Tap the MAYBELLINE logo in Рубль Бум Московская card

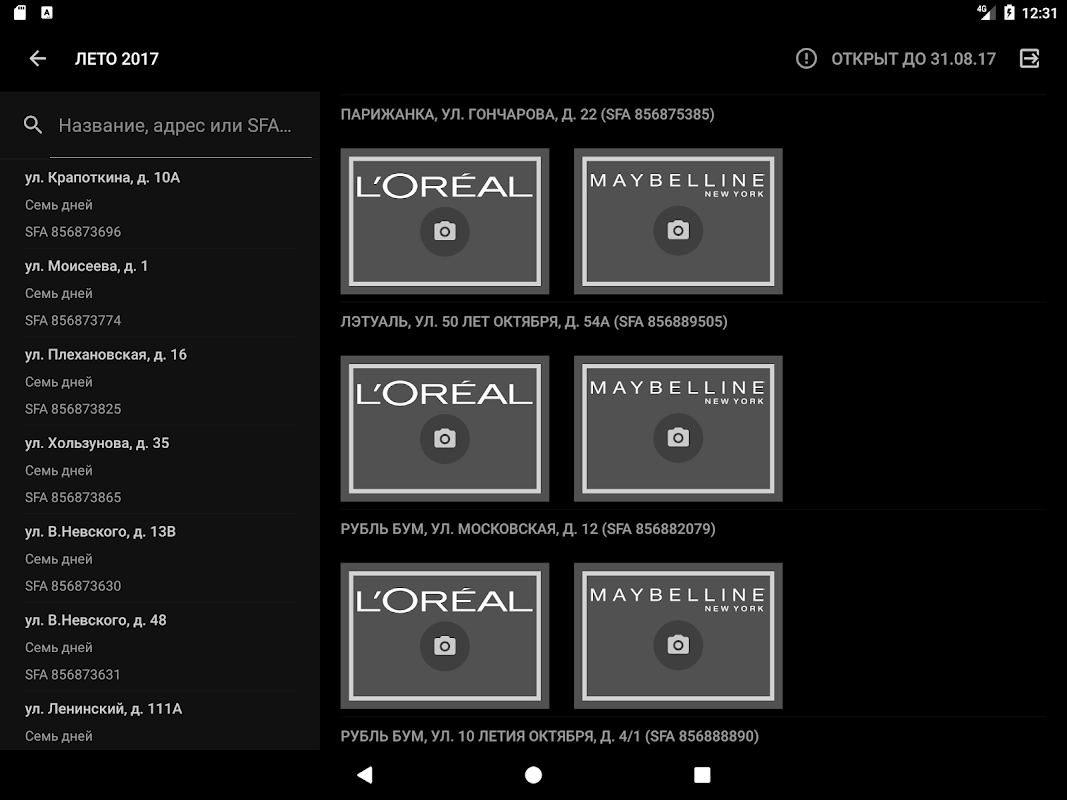pyautogui.click(x=677, y=599)
